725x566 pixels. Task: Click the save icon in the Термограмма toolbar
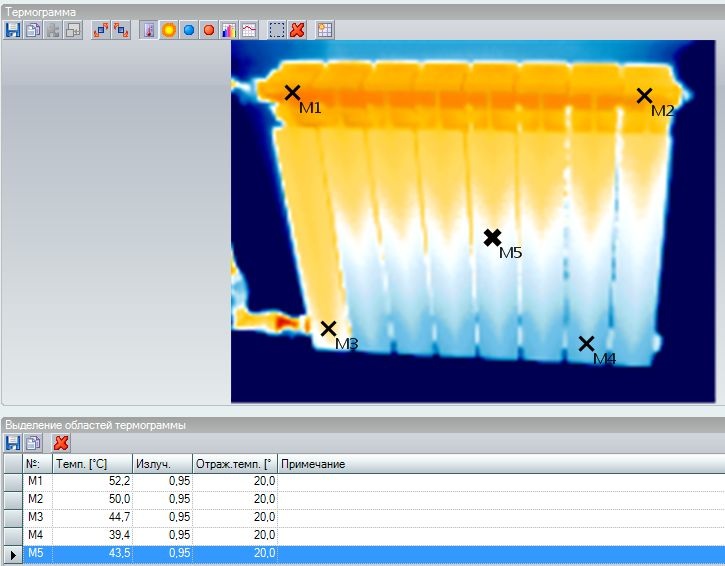[13, 30]
